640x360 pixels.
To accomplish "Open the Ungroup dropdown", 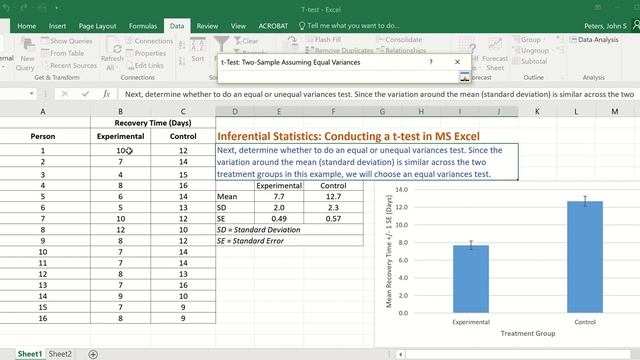I will (531, 50).
